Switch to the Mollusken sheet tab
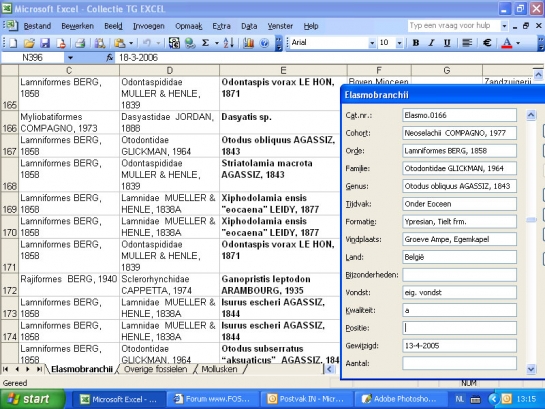545x409 pixels. (x=219, y=369)
